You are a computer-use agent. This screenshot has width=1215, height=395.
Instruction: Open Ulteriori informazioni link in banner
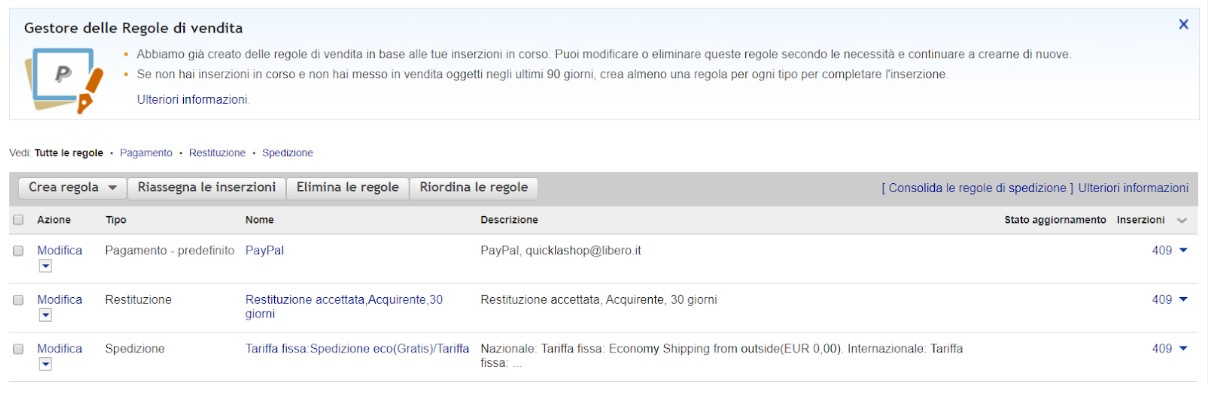(x=193, y=100)
